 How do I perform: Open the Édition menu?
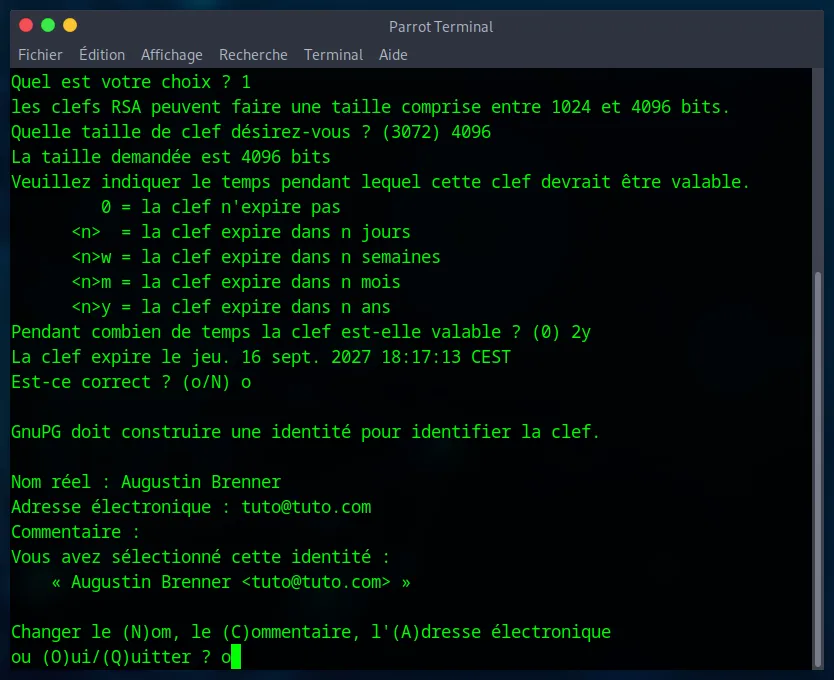pyautogui.click(x=102, y=55)
